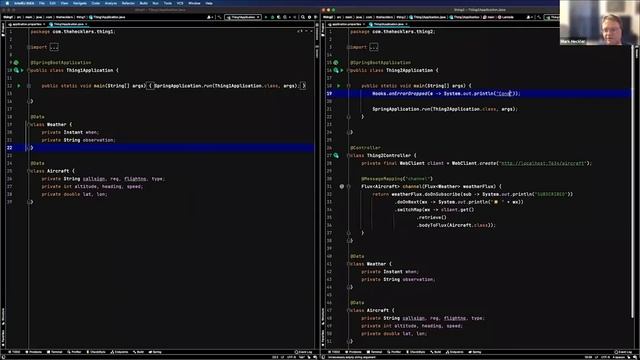Viewport: 640px width, 360px height.
Task: Open the Thing1Application run configuration dropdown
Action: [x=243, y=17]
